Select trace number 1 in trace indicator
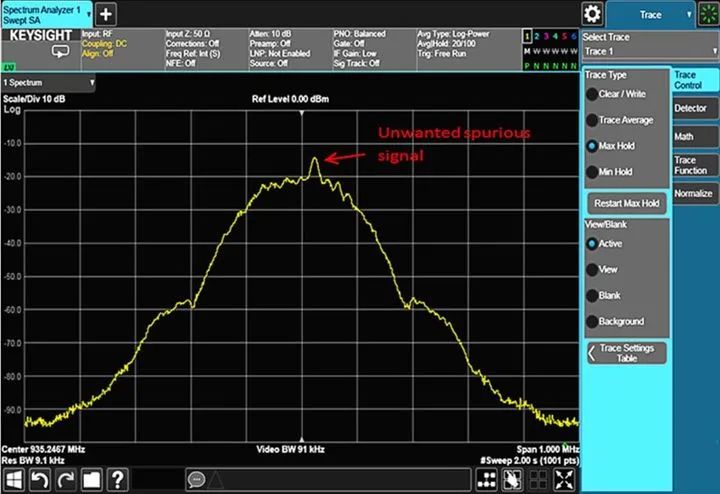720x494 pixels. pos(527,36)
